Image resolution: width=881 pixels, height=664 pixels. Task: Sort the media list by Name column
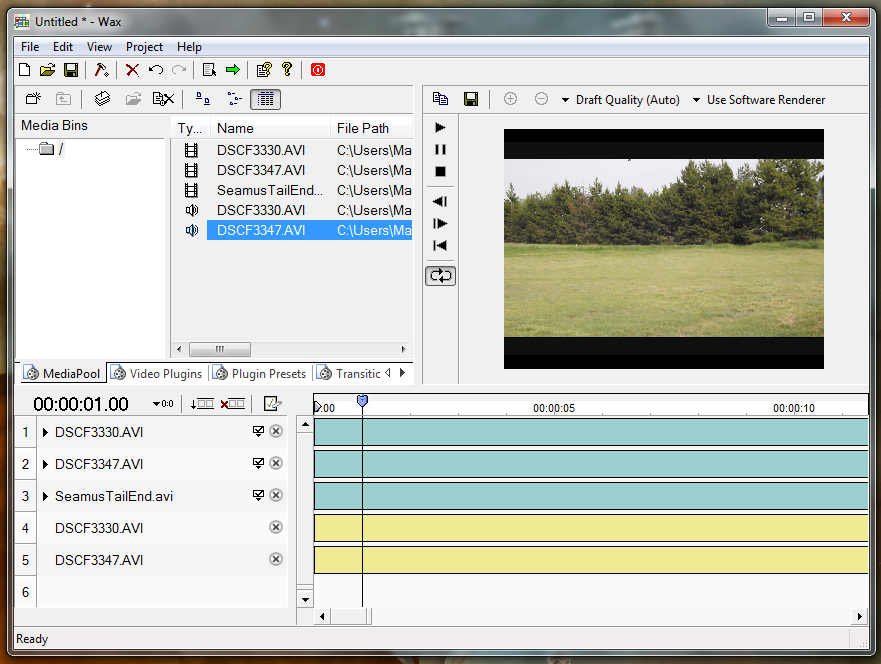pos(270,128)
